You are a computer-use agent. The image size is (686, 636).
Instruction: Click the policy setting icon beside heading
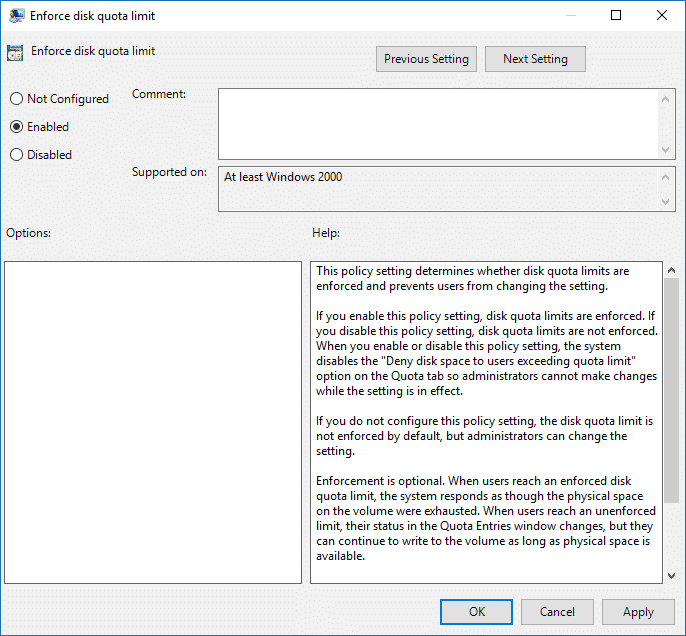tap(15, 52)
